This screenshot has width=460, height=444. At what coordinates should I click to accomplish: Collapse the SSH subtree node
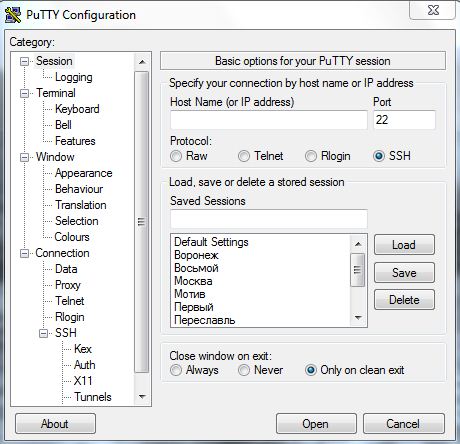point(43,333)
